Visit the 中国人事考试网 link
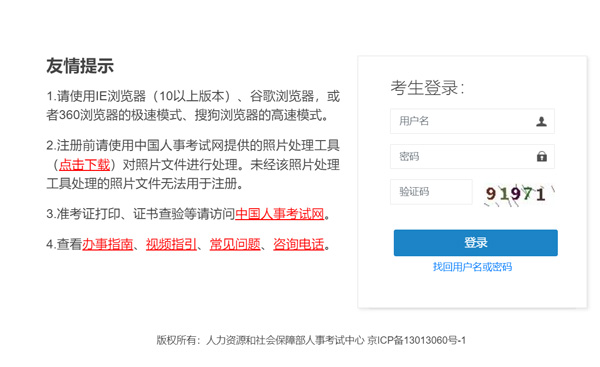 (x=280, y=214)
